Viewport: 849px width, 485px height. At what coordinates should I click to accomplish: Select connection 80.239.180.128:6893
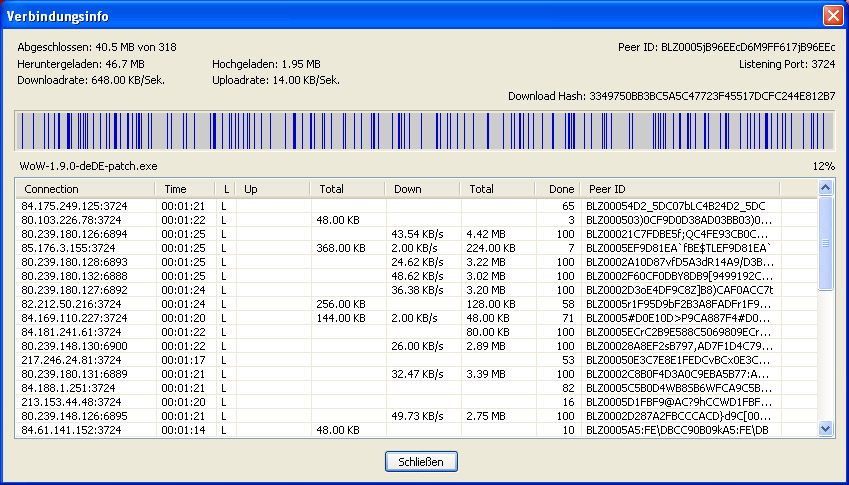pos(416,262)
